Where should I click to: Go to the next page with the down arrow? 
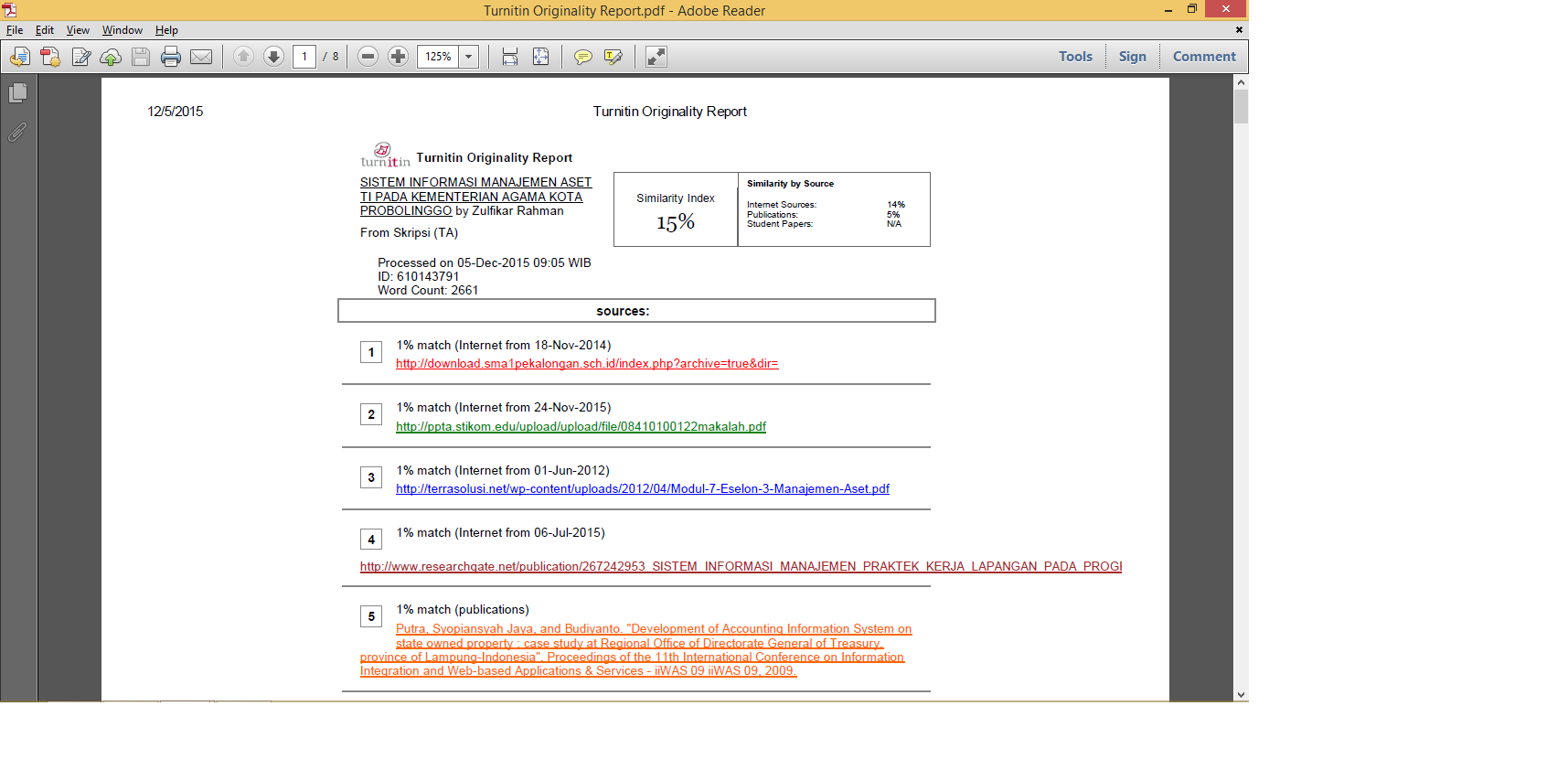(273, 57)
